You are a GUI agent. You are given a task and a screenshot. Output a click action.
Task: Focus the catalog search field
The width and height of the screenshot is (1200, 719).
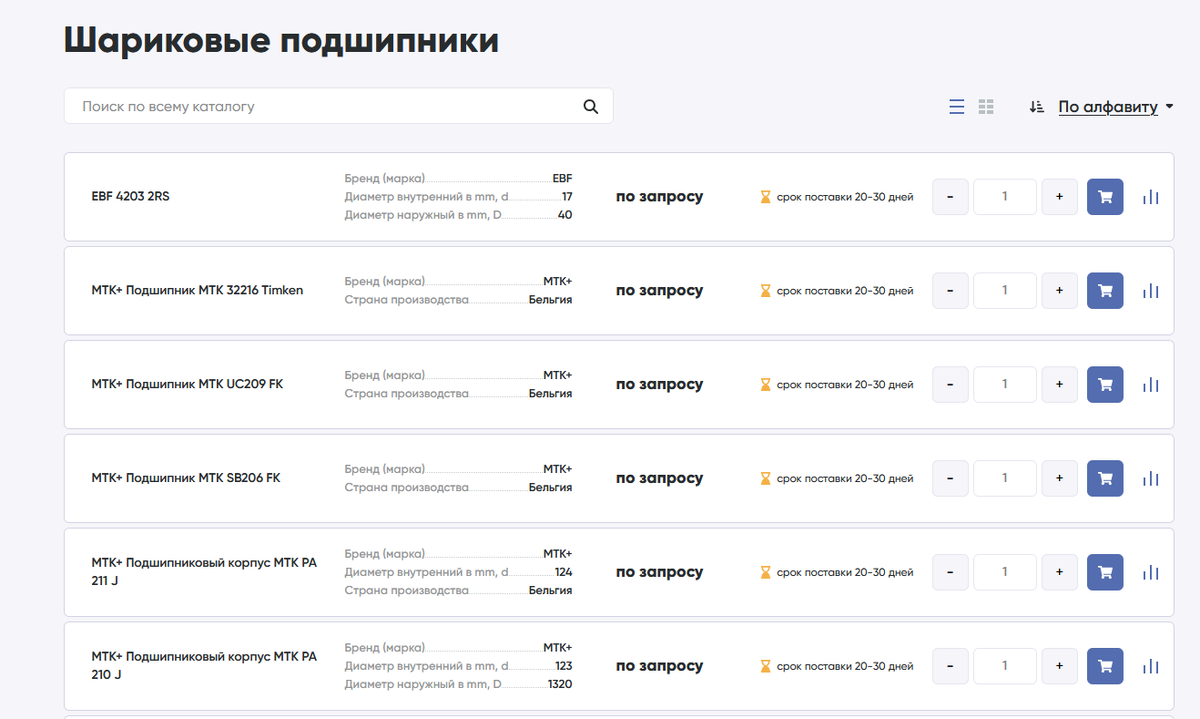(x=338, y=106)
